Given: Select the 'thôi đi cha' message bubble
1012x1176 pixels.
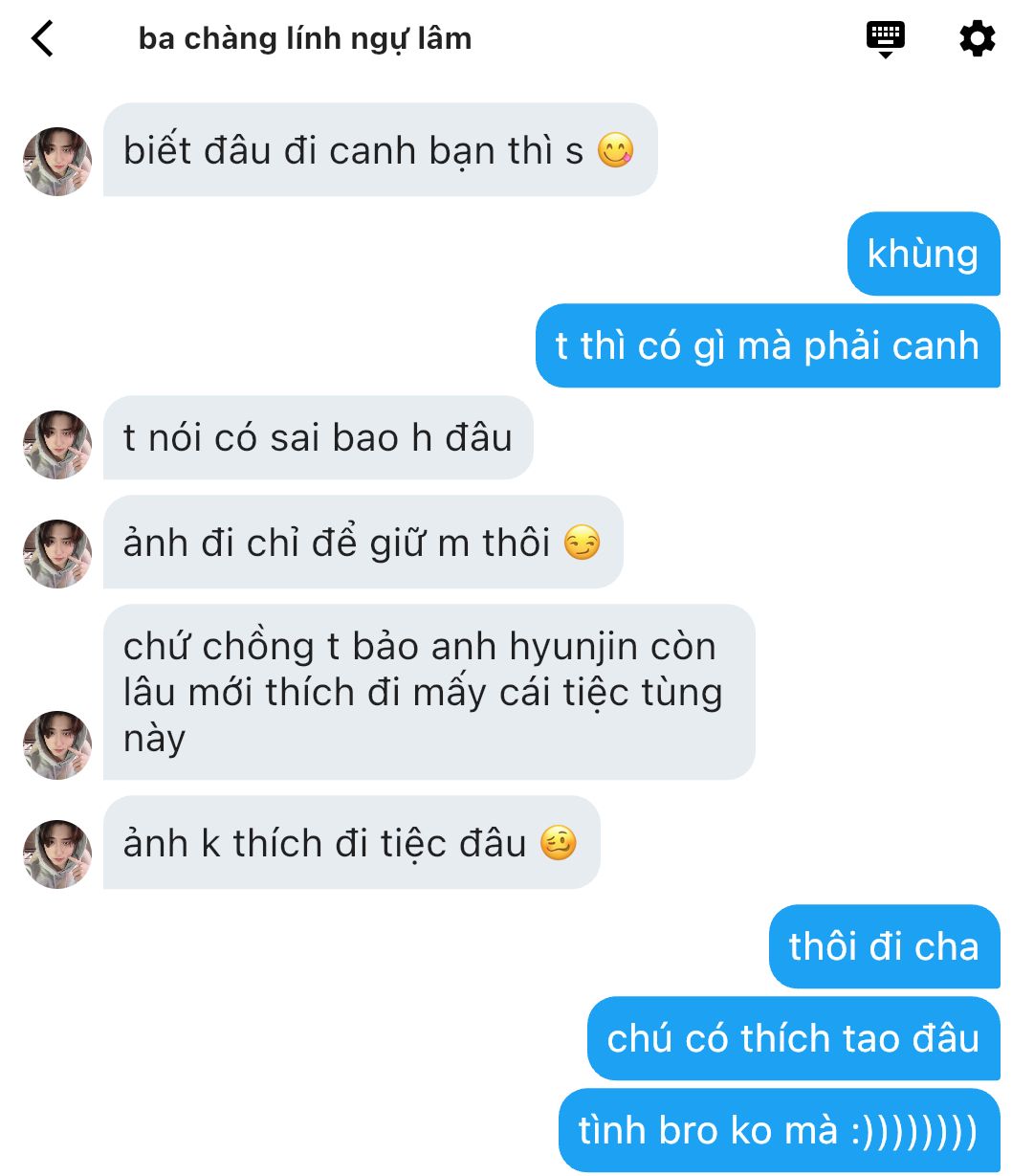Looking at the screenshot, I should tap(884, 946).
